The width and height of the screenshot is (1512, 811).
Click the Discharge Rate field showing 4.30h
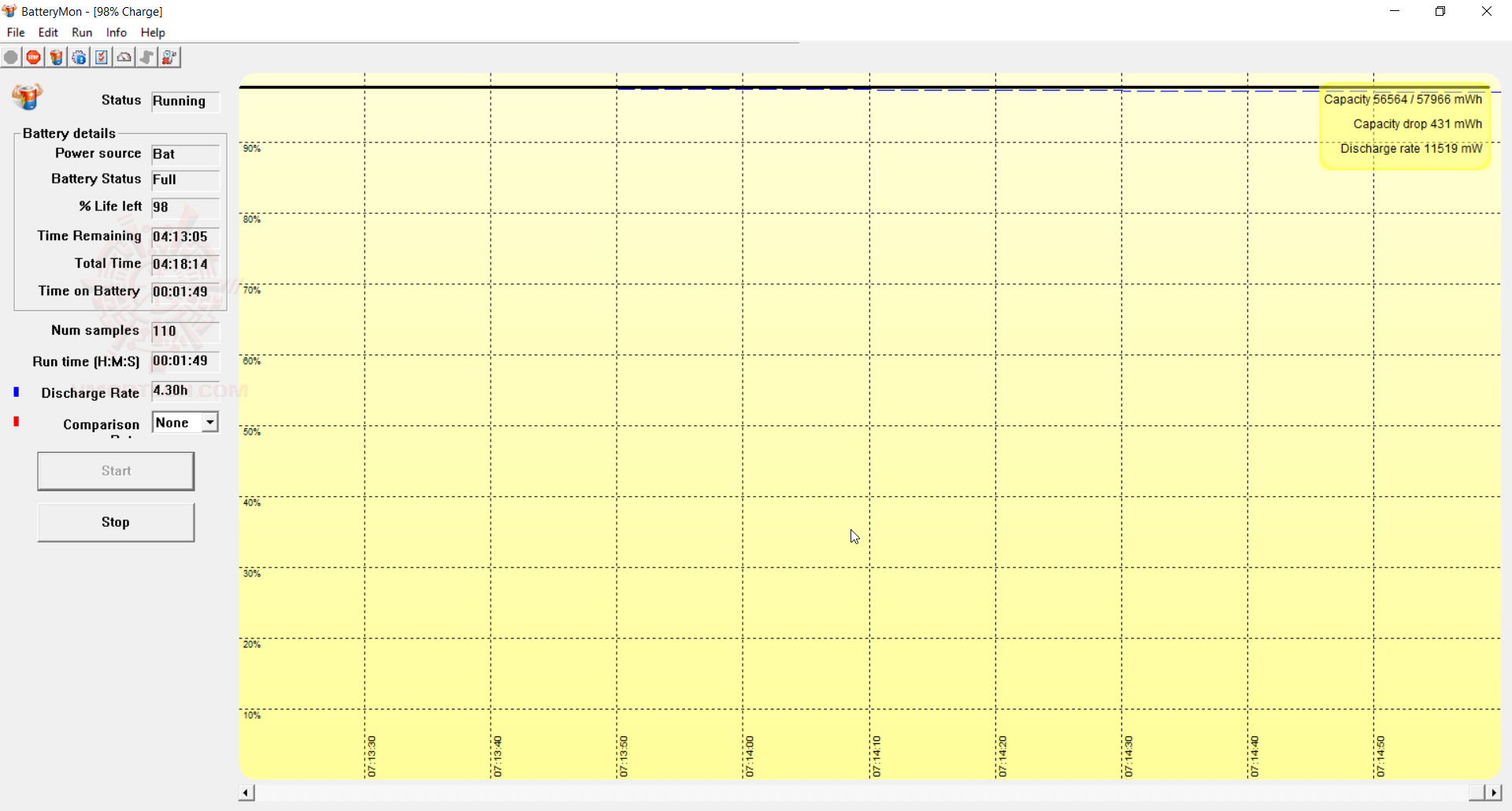185,391
